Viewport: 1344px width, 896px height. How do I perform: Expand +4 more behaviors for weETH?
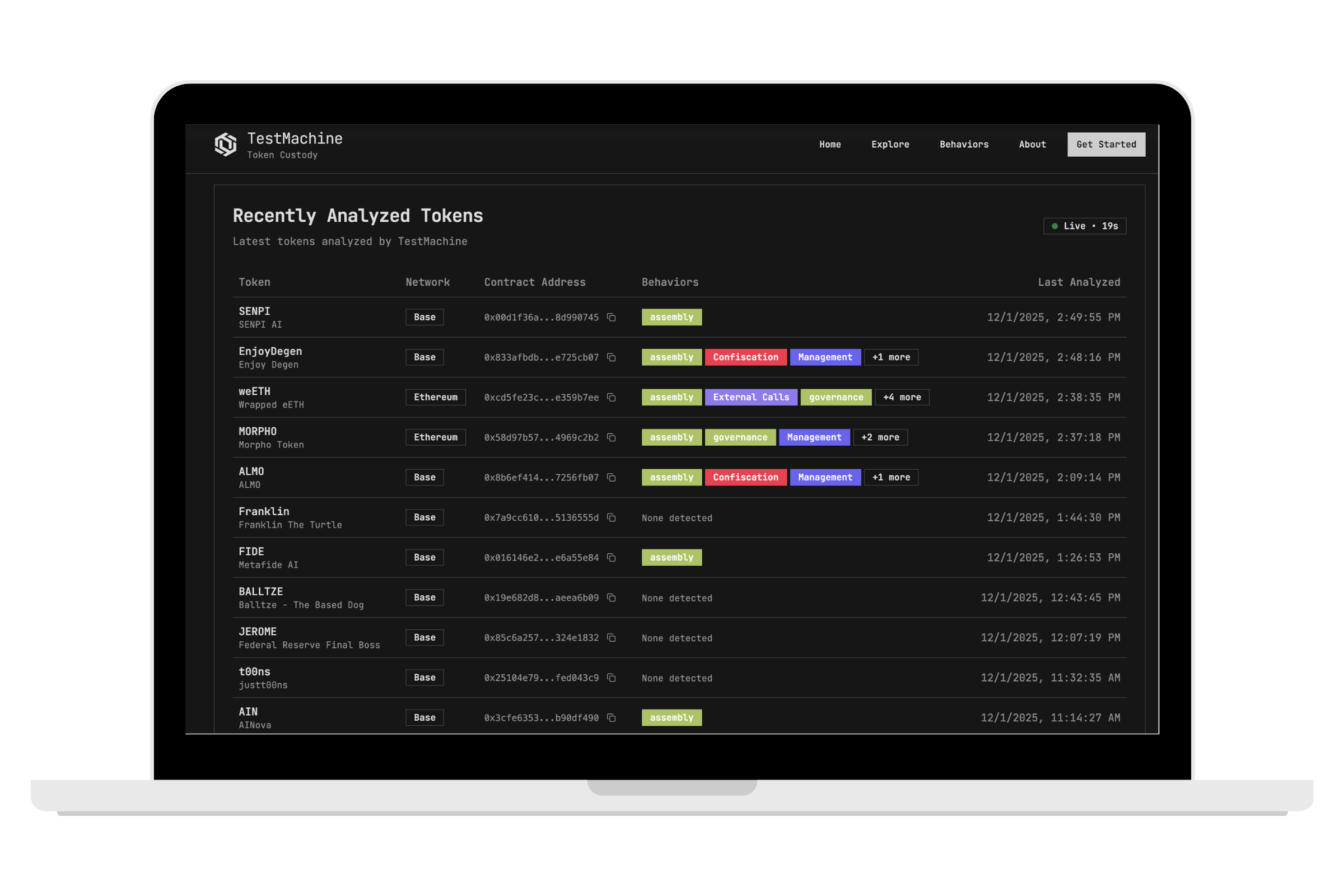902,397
